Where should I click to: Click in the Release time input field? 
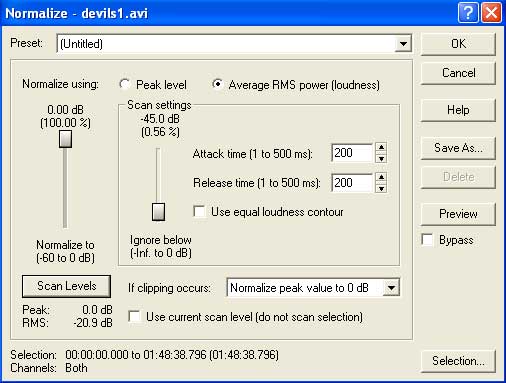pos(352,183)
